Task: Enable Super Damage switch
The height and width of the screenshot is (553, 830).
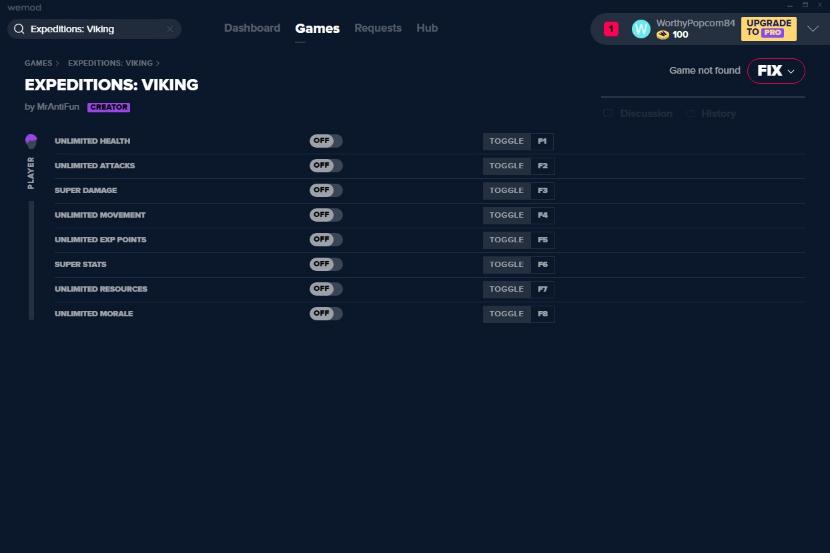Action: [326, 190]
